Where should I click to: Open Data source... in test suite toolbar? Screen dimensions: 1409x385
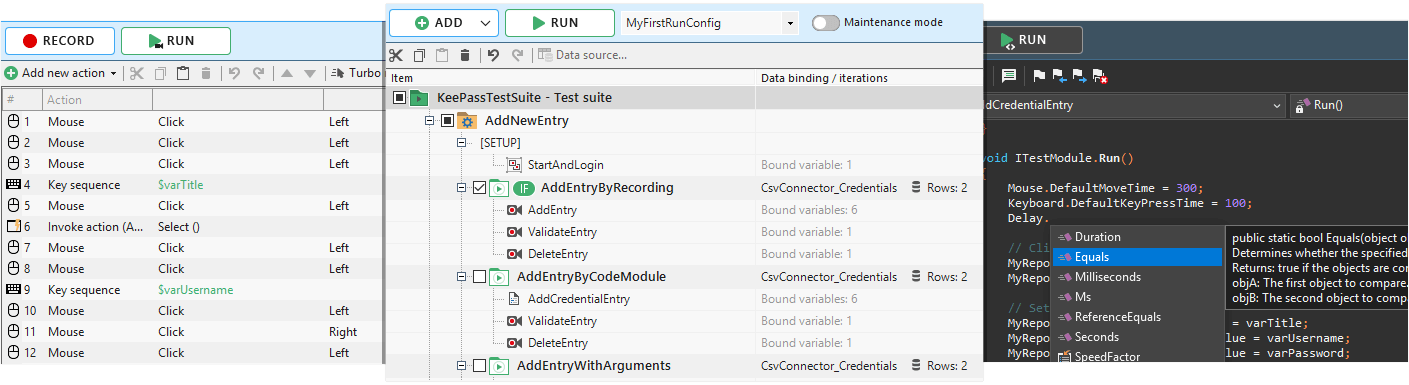[x=583, y=55]
